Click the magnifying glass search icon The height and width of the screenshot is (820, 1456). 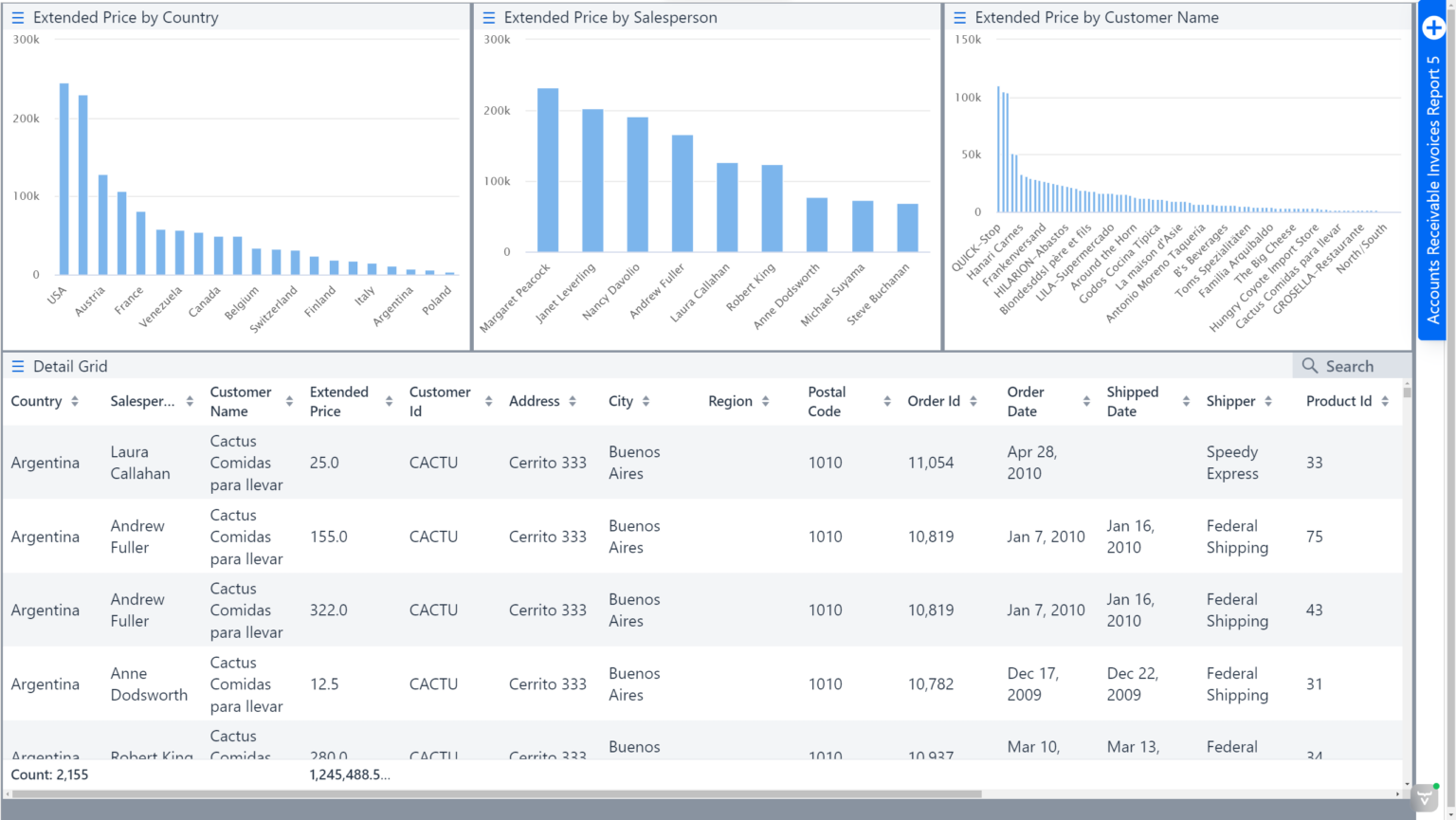1310,366
